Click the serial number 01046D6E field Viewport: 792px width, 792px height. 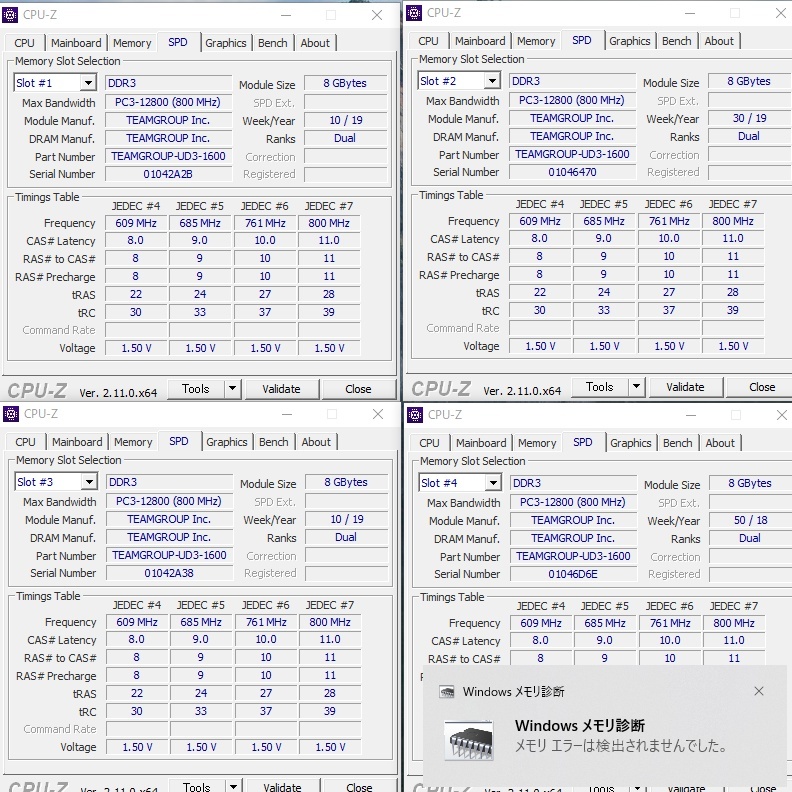(573, 574)
